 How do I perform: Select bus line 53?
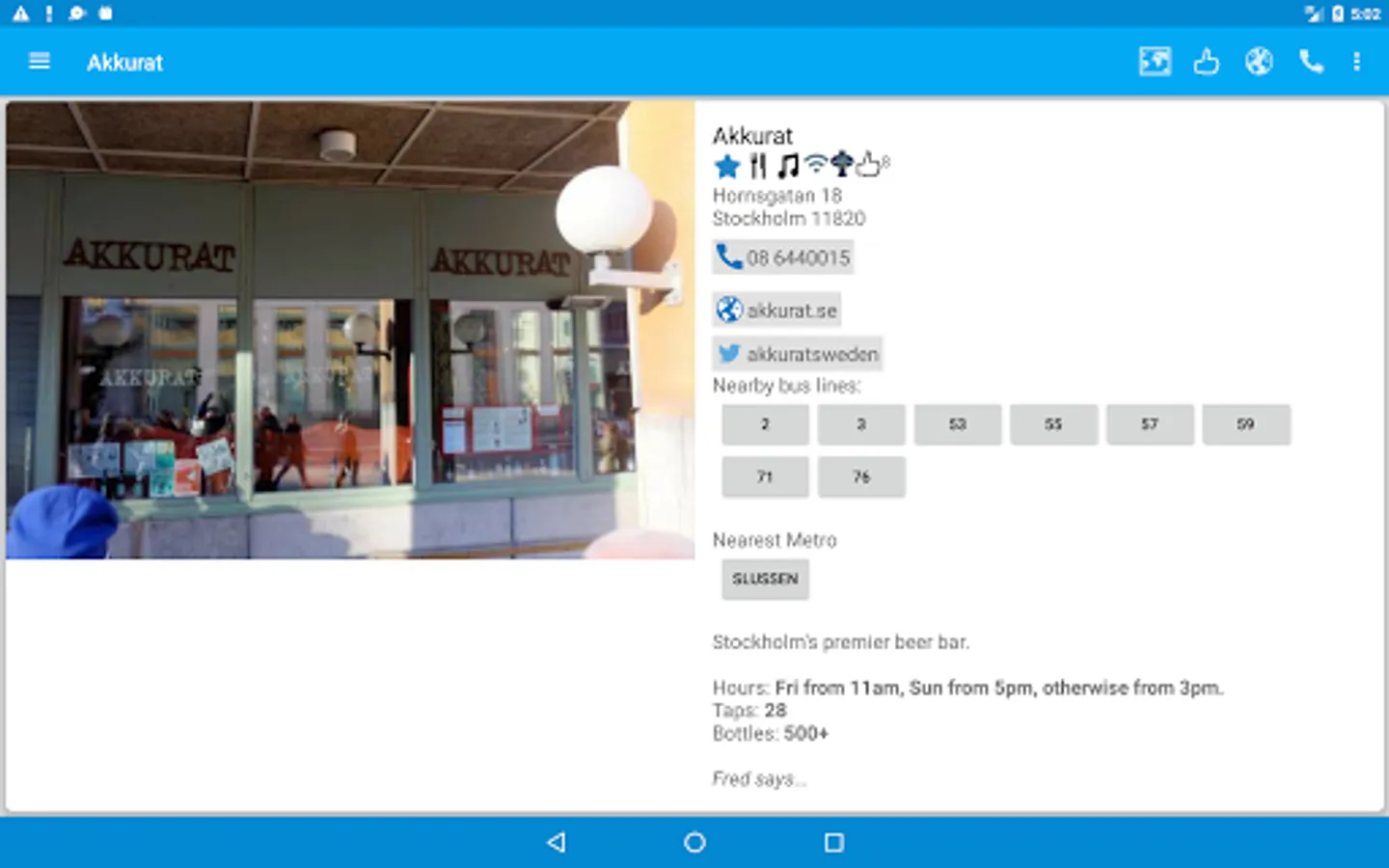[957, 424]
